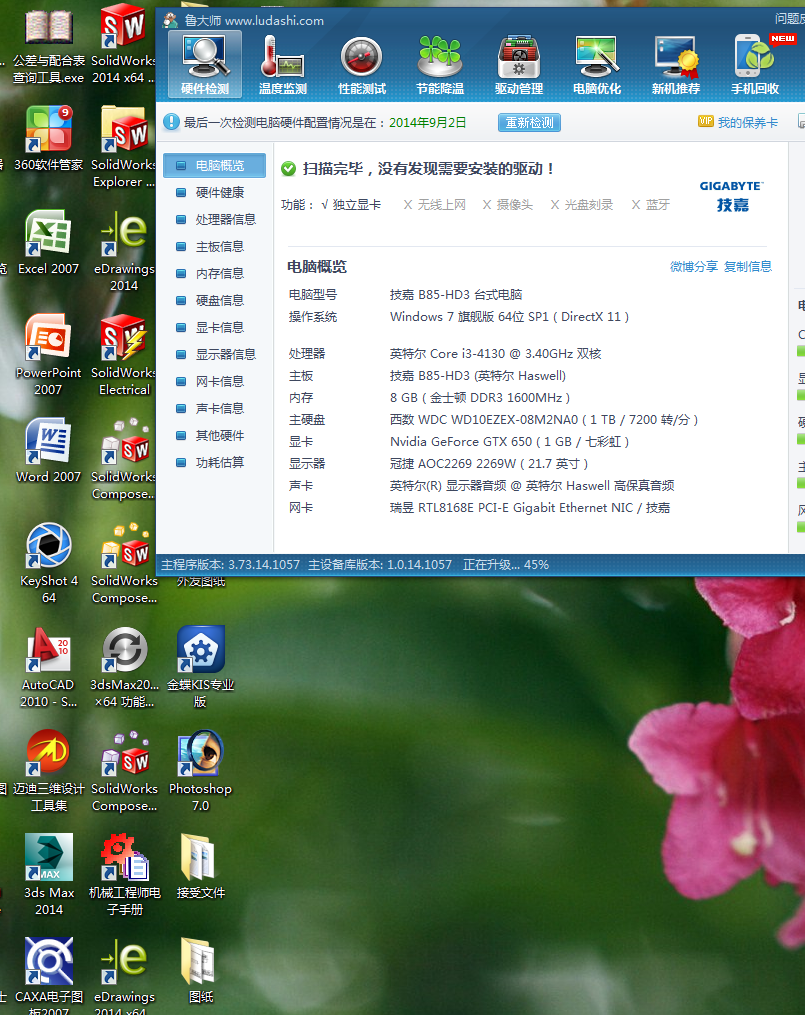Screen dimensions: 805x1015
Task: Open 3dsMax20 x64 功能 shortcut
Action: tap(124, 667)
